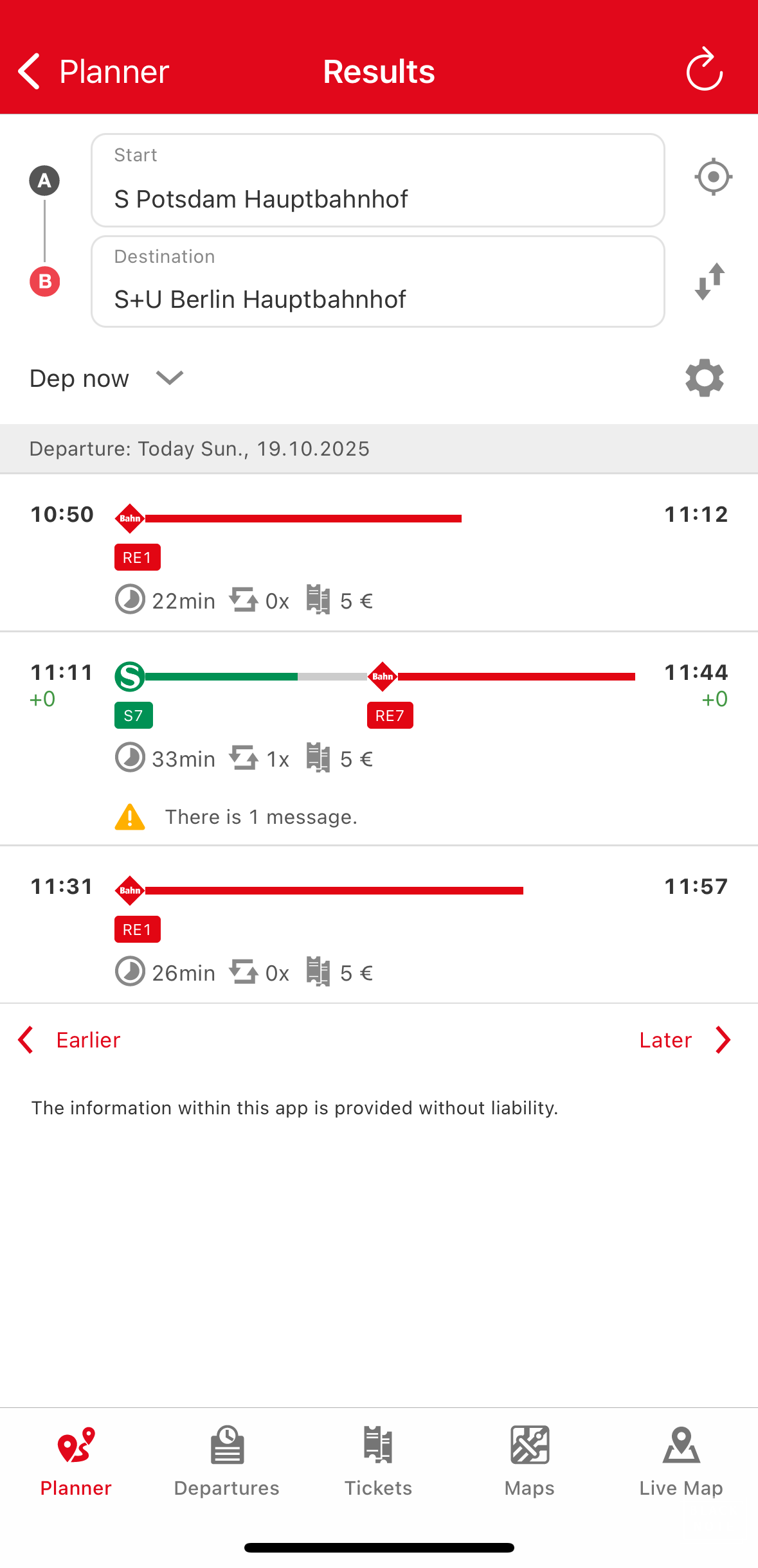
Task: Tap the green S7 line badge
Action: coord(134,715)
